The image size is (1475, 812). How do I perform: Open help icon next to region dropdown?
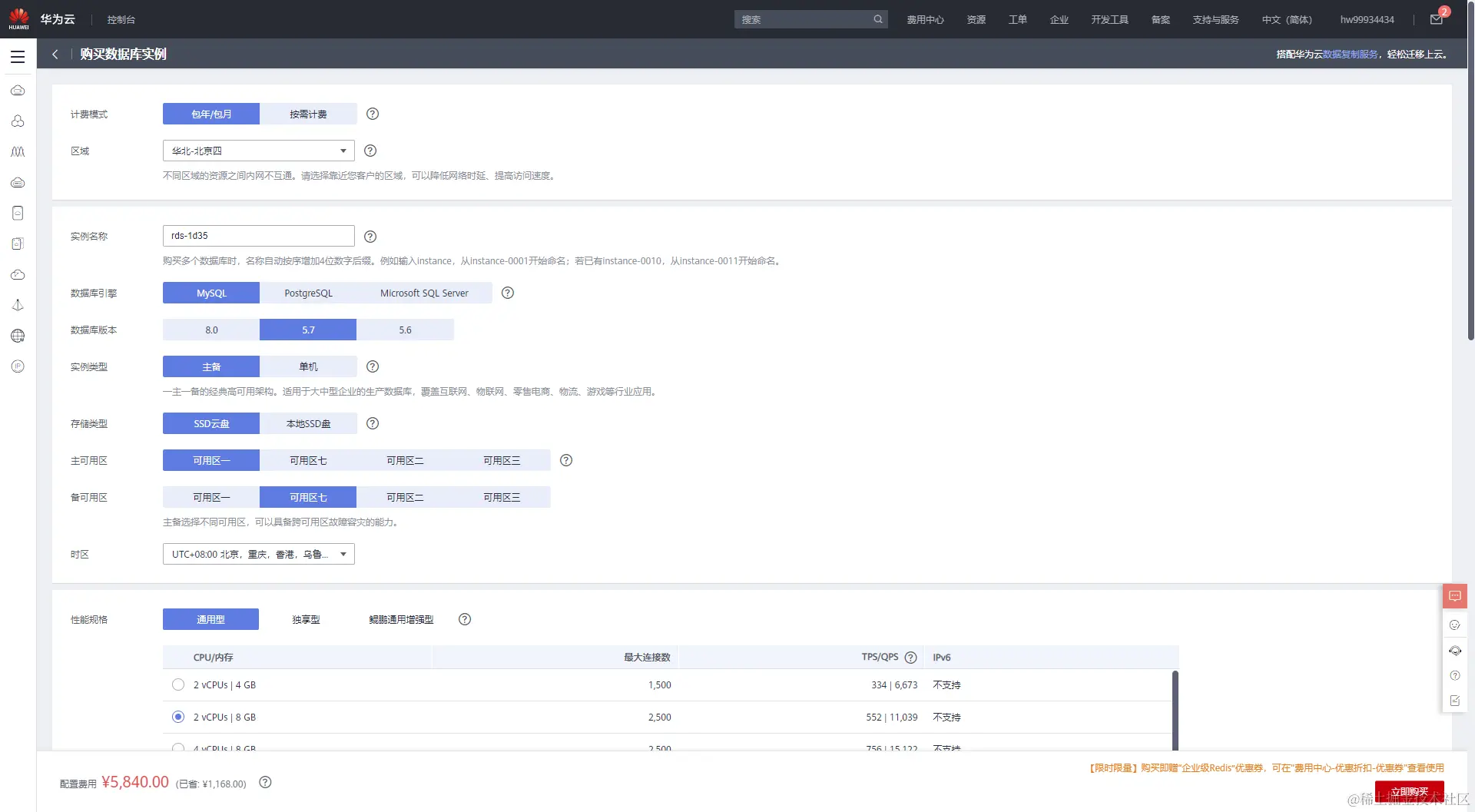pyautogui.click(x=370, y=151)
